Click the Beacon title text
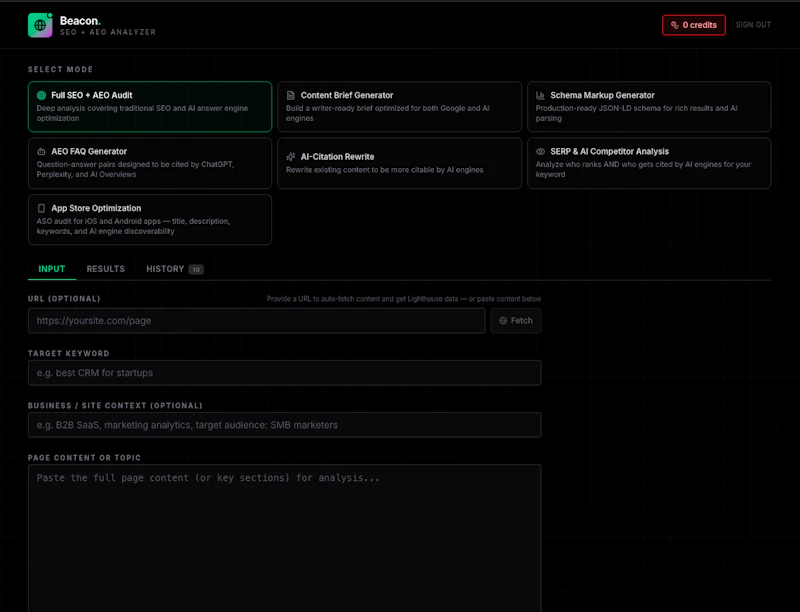 tap(80, 21)
